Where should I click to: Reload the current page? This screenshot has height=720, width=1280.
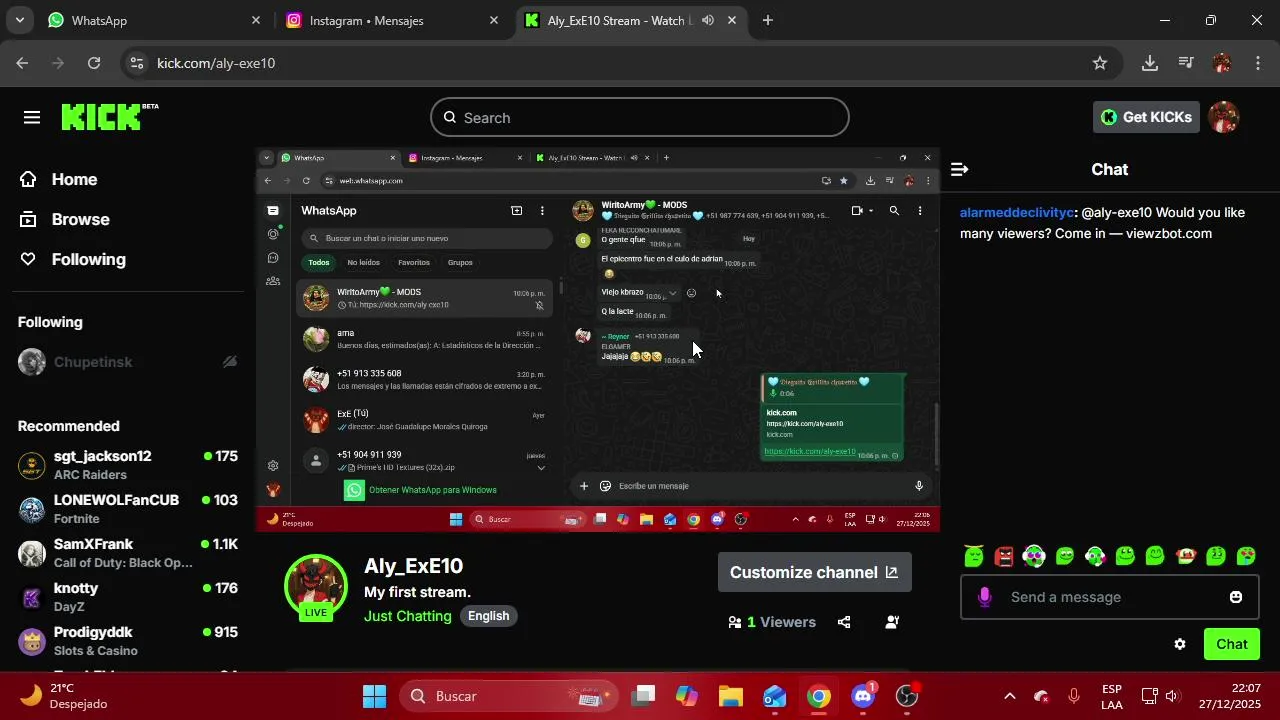(x=94, y=63)
